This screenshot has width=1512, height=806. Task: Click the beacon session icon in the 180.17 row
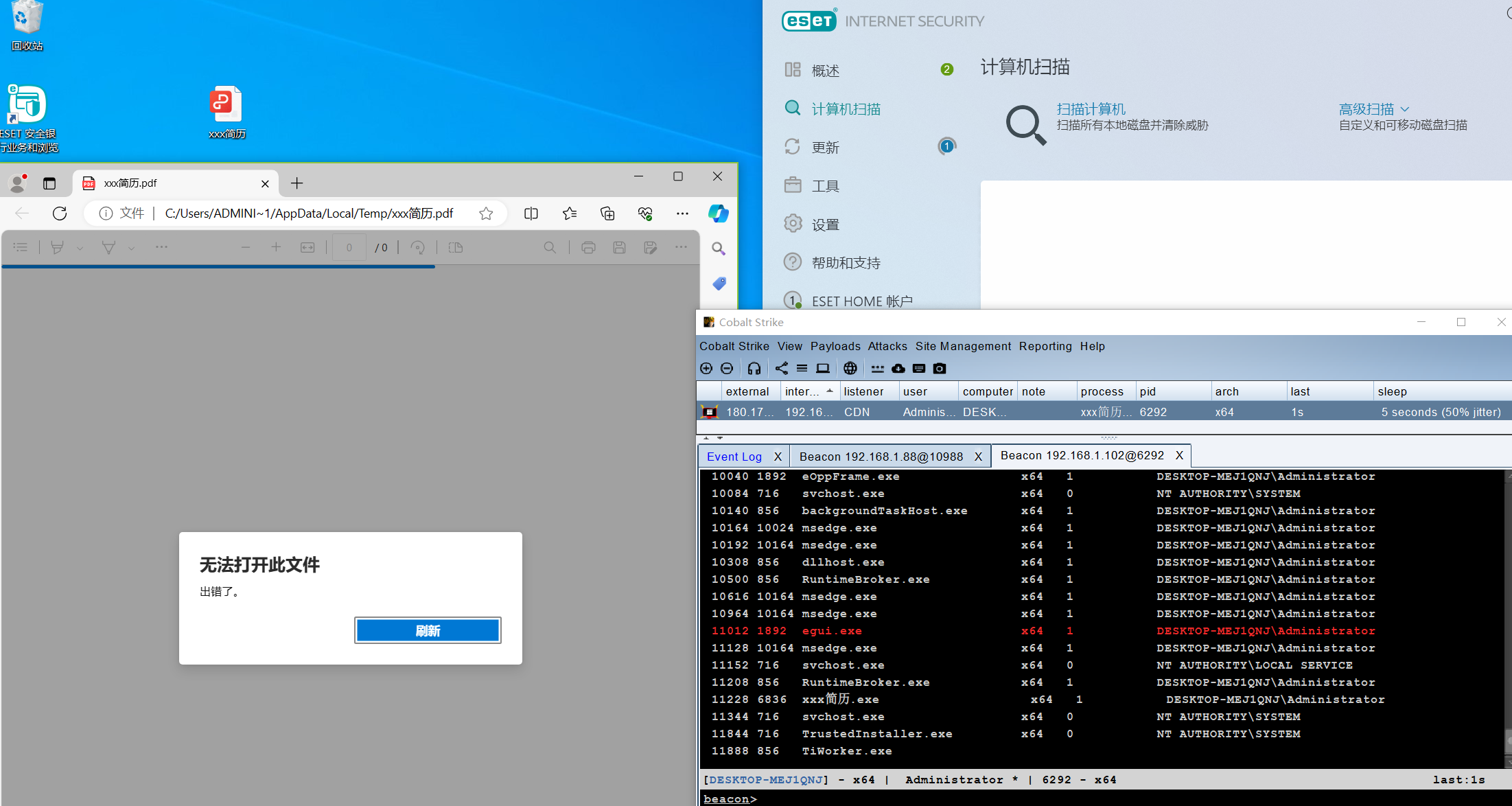pos(710,412)
